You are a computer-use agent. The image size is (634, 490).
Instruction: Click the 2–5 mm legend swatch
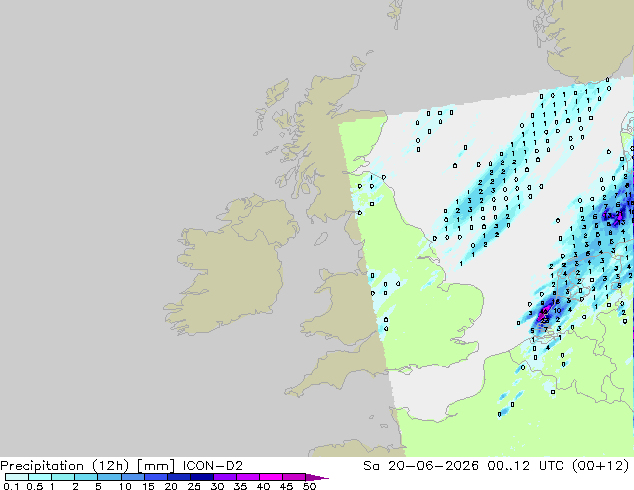pyautogui.click(x=86, y=477)
